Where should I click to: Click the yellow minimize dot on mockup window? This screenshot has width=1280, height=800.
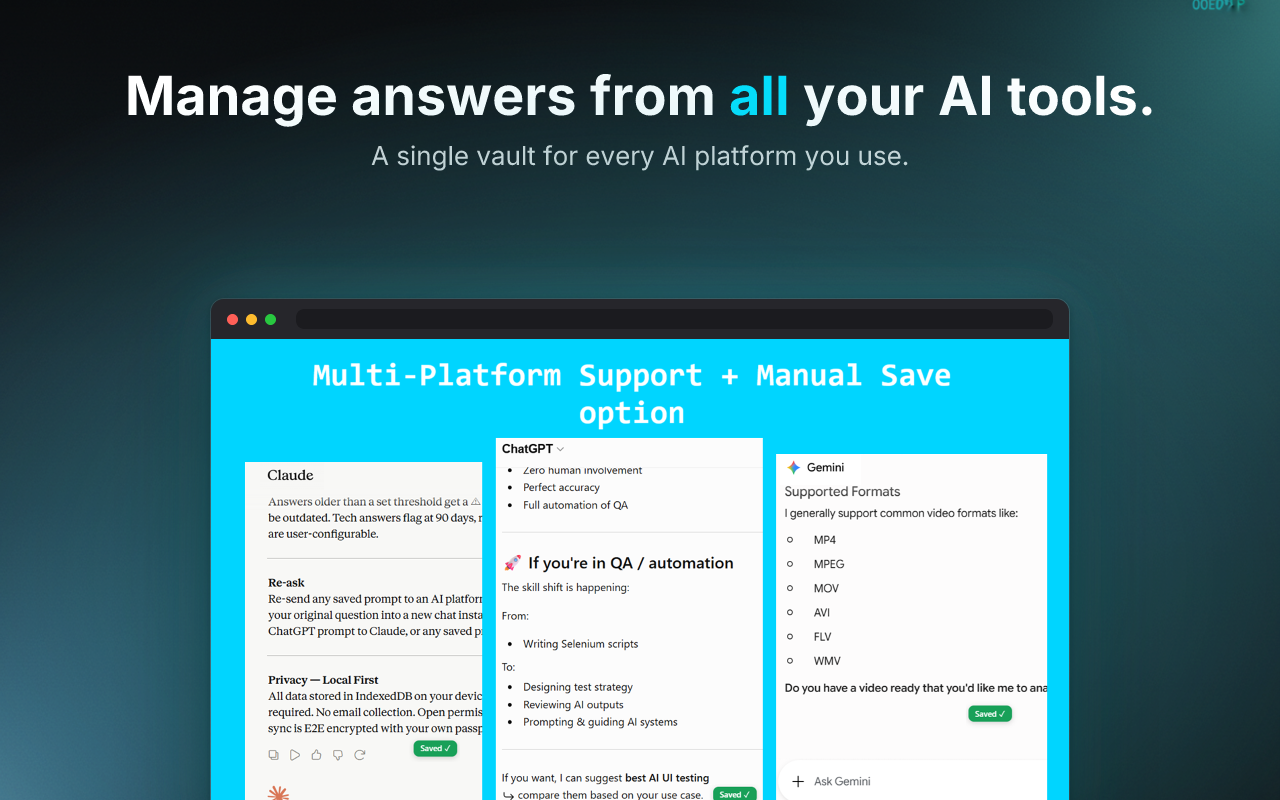tap(251, 319)
